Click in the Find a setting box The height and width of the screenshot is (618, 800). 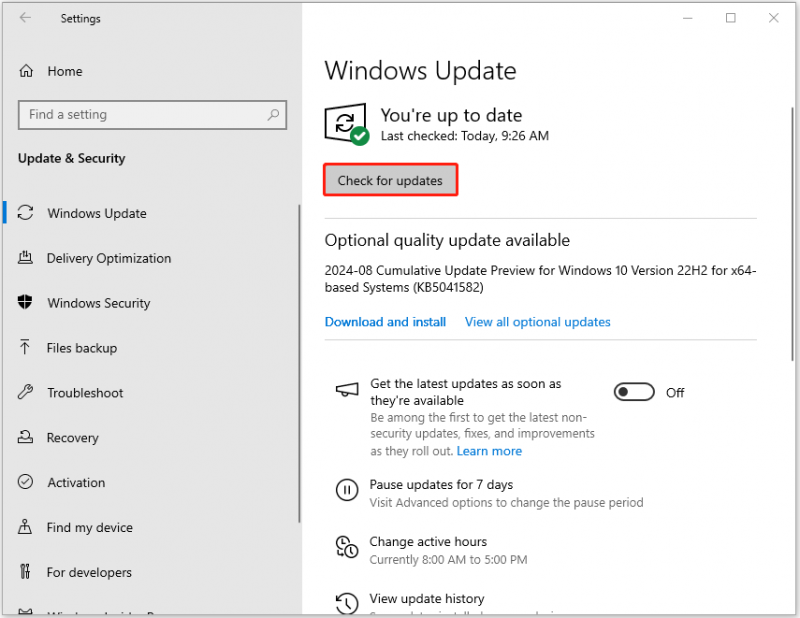pos(153,115)
